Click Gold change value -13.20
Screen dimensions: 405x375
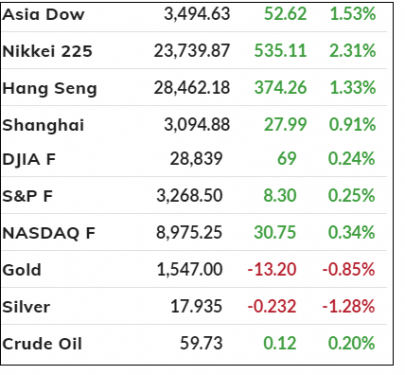click(x=272, y=269)
